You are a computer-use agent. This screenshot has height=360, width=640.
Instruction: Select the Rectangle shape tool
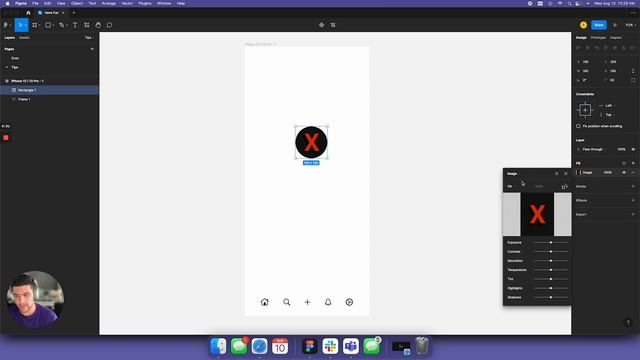[x=48, y=25]
